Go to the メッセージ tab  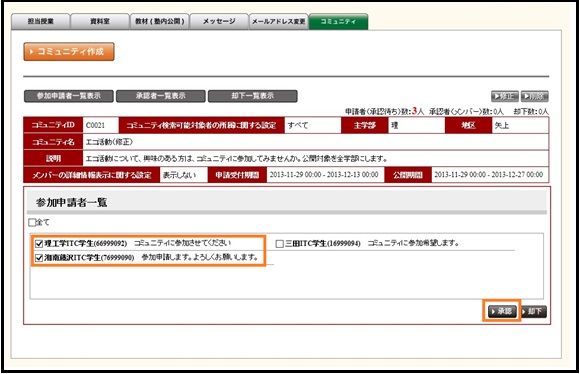(x=219, y=21)
